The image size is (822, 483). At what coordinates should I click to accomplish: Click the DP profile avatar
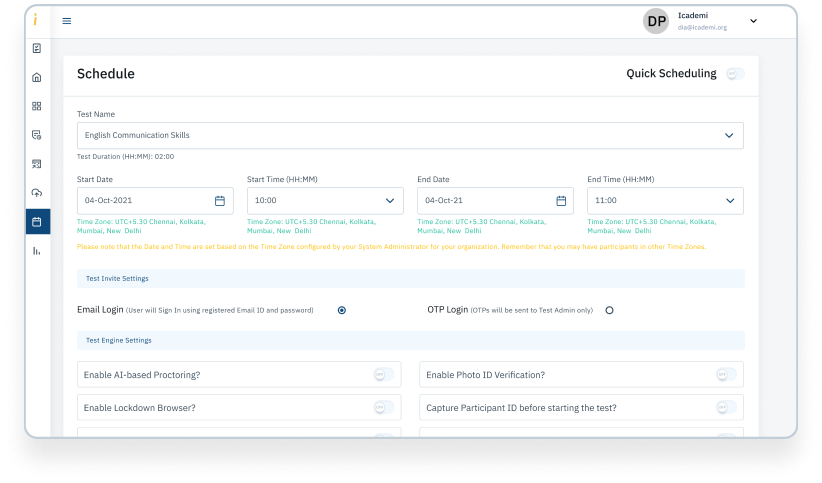pos(656,21)
